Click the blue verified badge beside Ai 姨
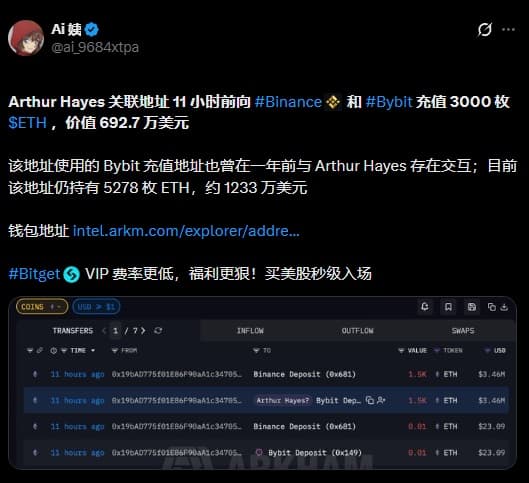Image resolution: width=529 pixels, height=483 pixels. point(91,30)
